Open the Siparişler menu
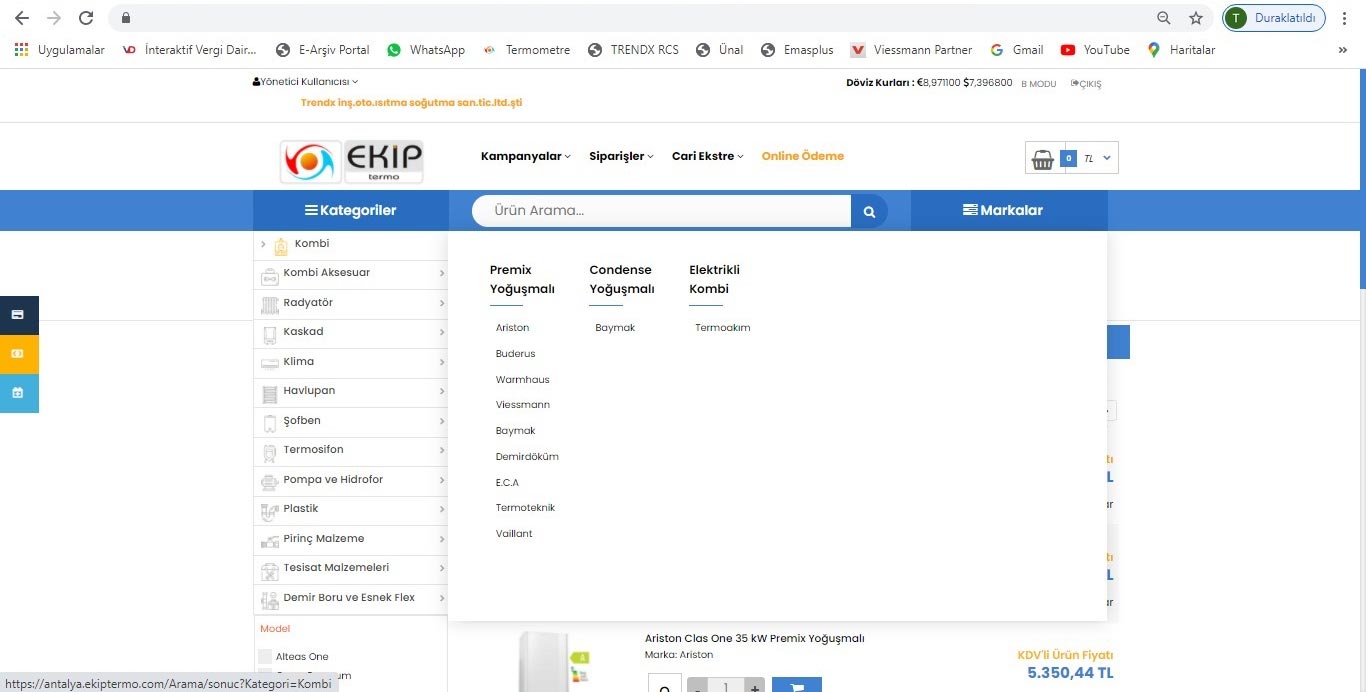The image size is (1366, 692). click(621, 156)
